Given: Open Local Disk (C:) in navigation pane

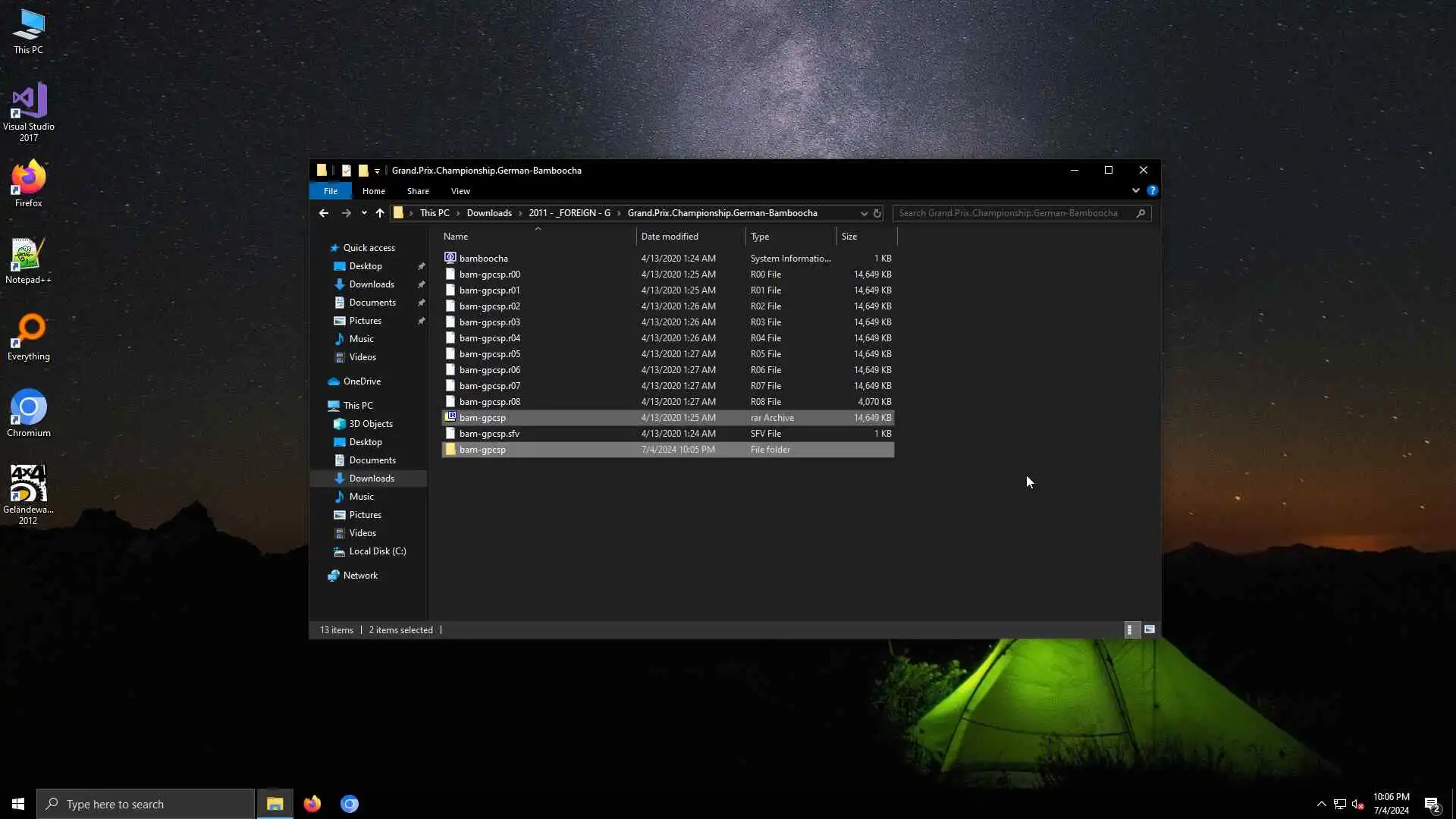Looking at the screenshot, I should point(378,551).
